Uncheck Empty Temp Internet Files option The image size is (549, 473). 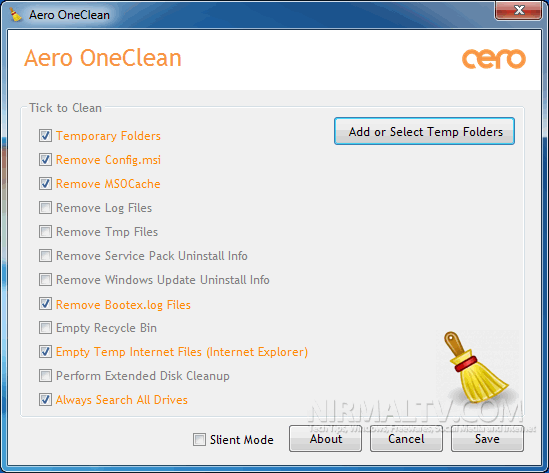tap(46, 352)
